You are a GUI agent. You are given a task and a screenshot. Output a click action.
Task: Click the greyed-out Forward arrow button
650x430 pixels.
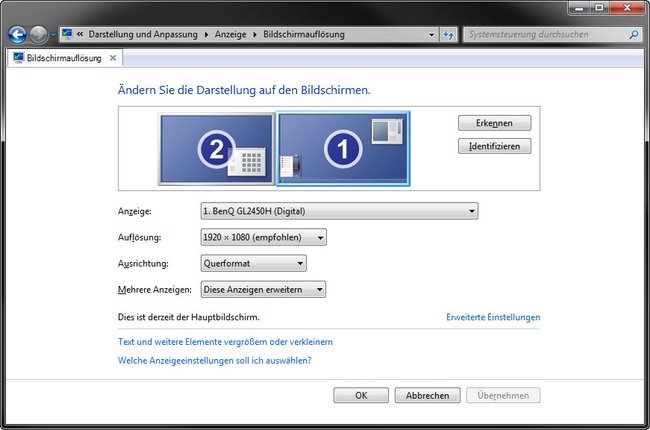[39, 35]
